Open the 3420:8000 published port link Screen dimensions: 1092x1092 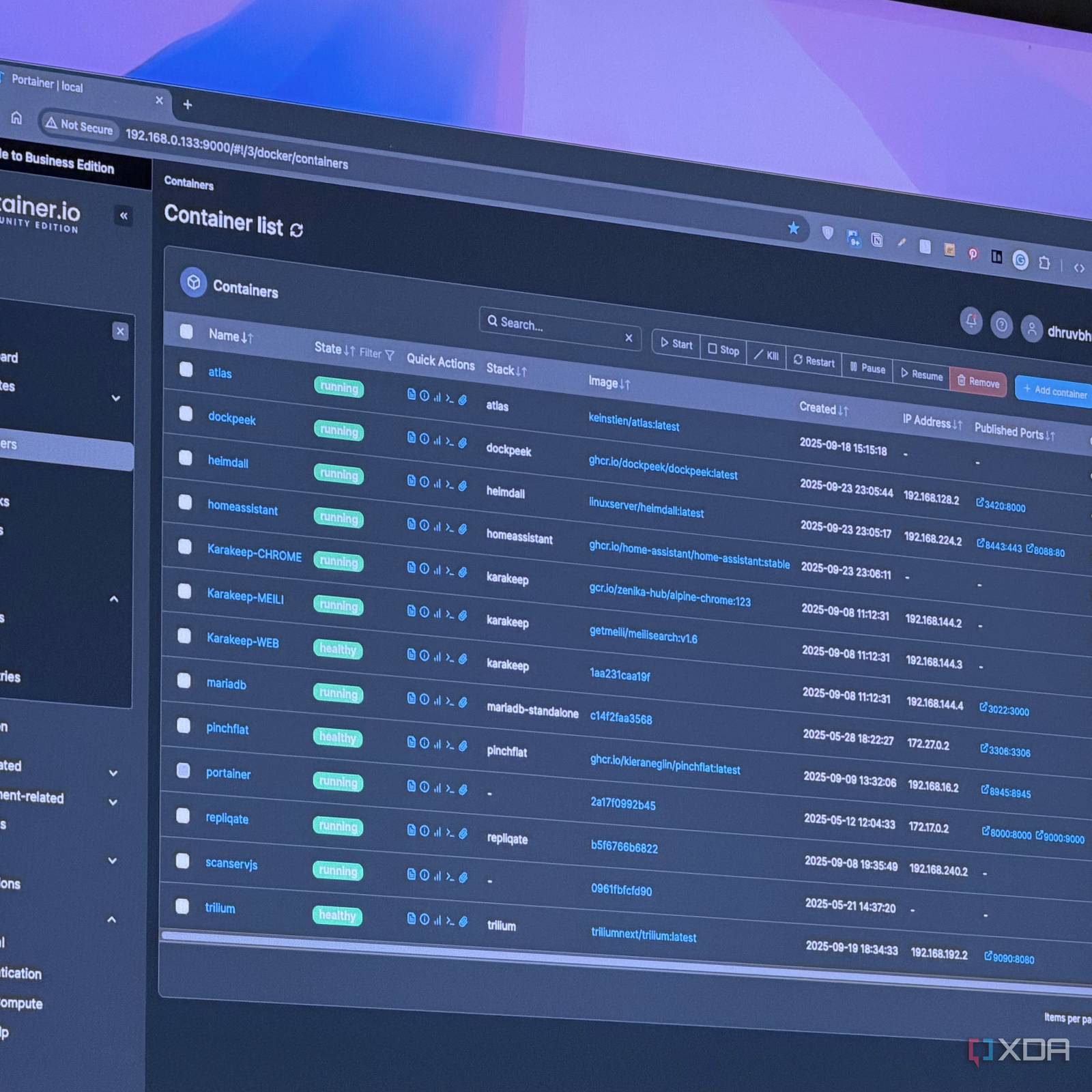point(1001,506)
